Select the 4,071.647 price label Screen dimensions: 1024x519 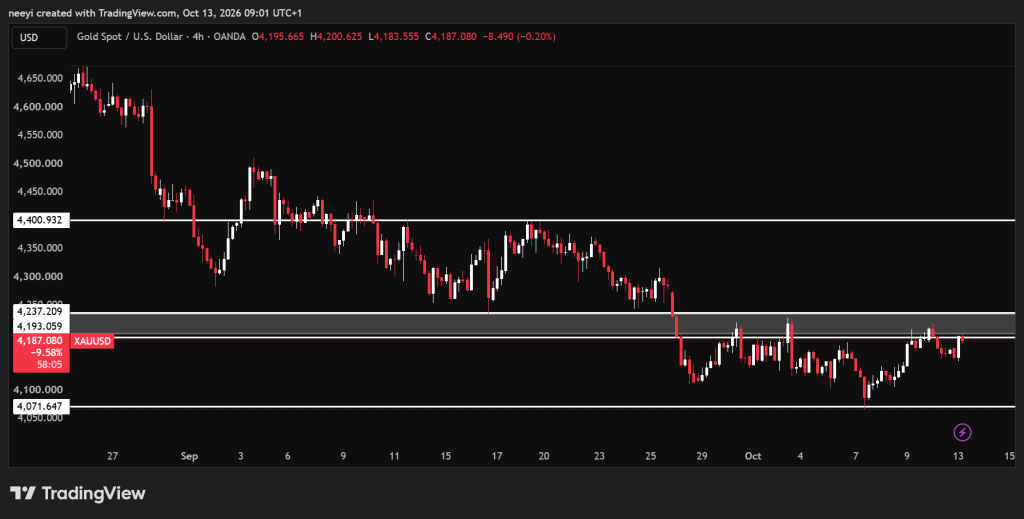41,406
